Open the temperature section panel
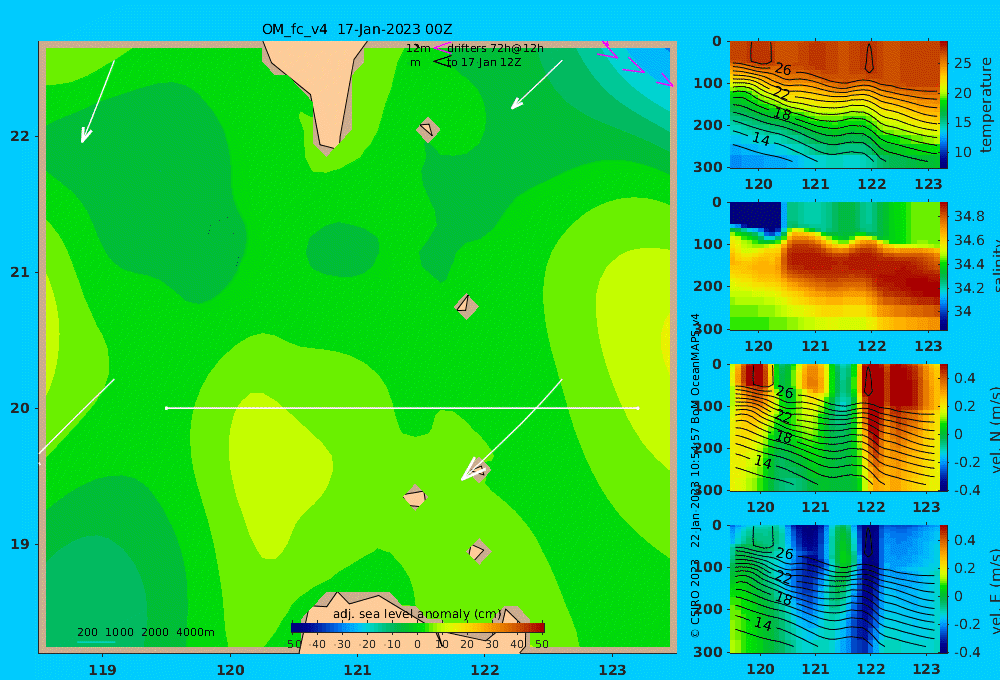 [x=834, y=105]
